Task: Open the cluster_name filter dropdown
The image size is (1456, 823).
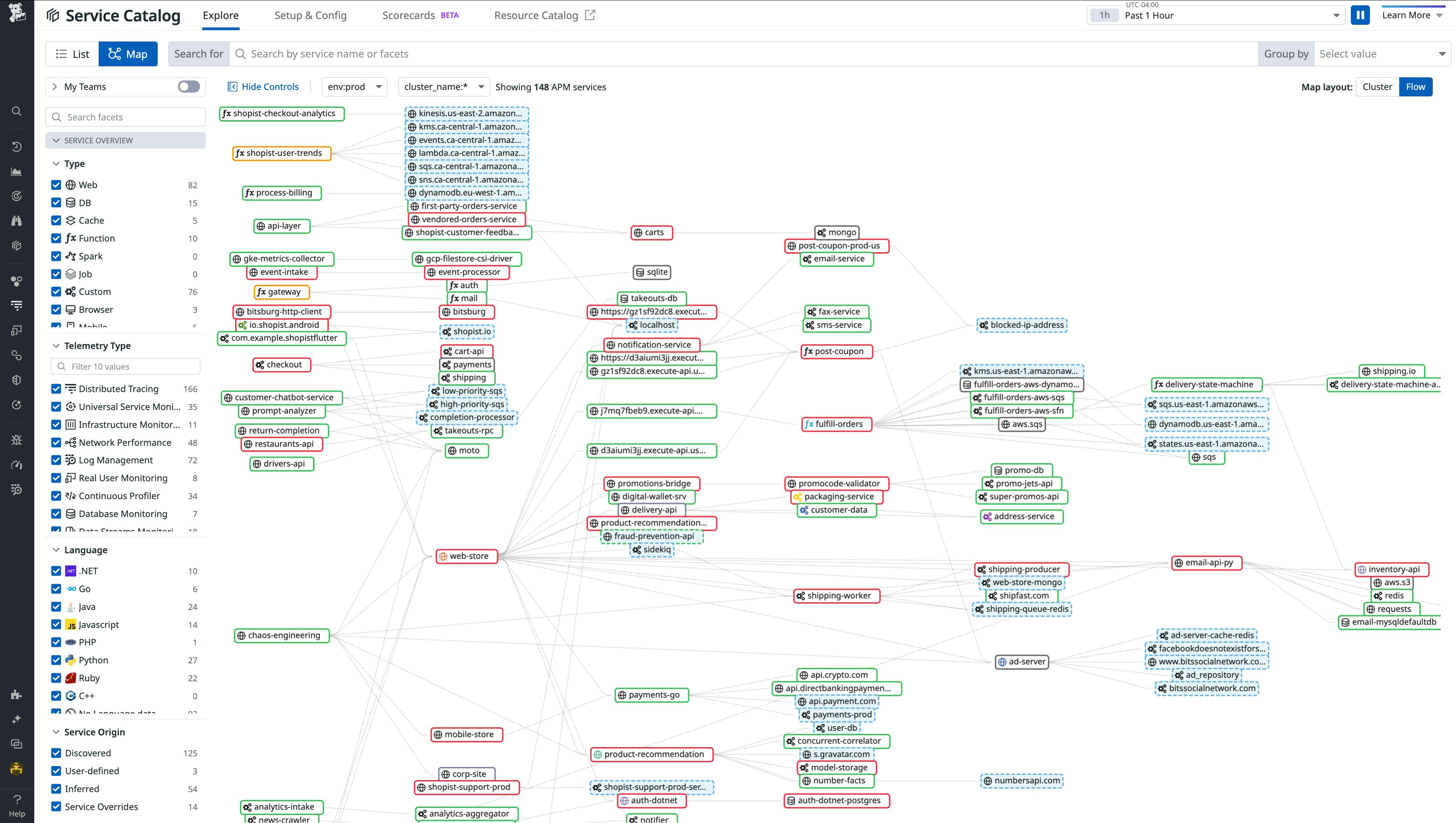Action: pos(443,86)
